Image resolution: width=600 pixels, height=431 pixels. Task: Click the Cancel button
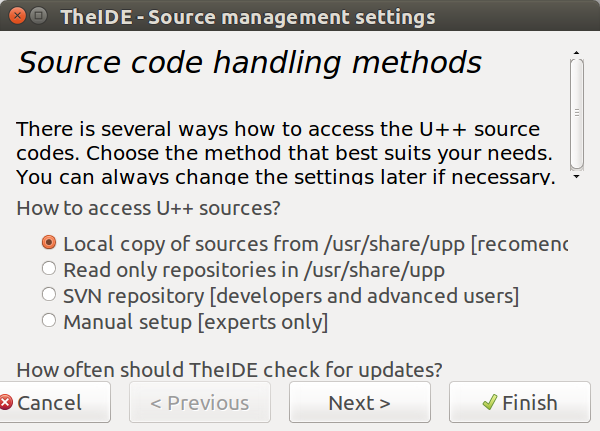click(x=55, y=402)
